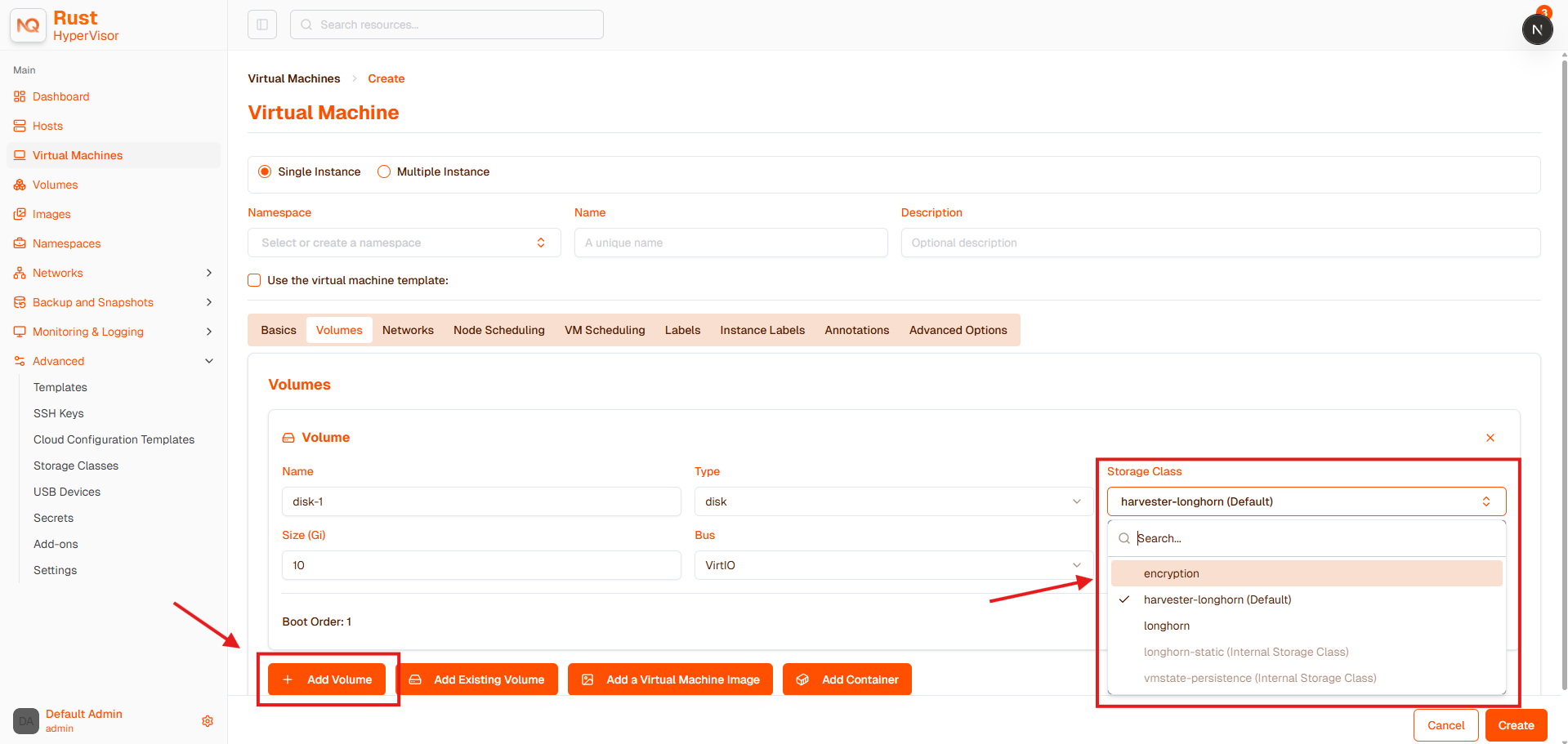This screenshot has height=744, width=1568.
Task: Click the Size (Gi) field
Action: click(x=481, y=565)
